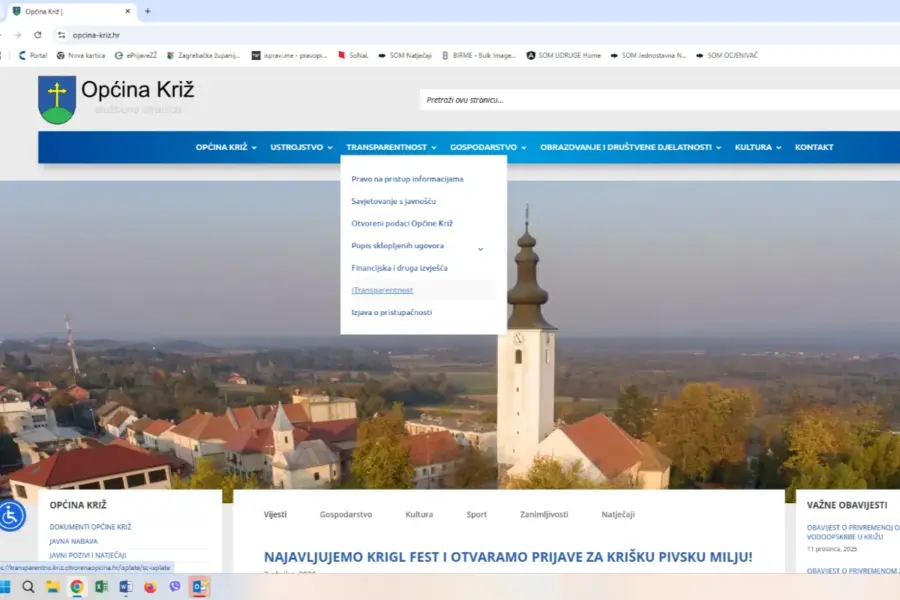Switch to the Zanimljivosti news tab
The image size is (900, 600).
click(x=544, y=514)
